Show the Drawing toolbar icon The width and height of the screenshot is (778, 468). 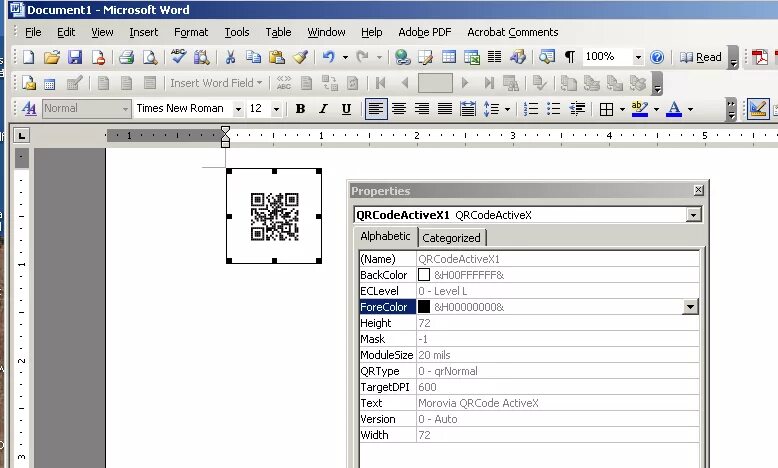(518, 57)
